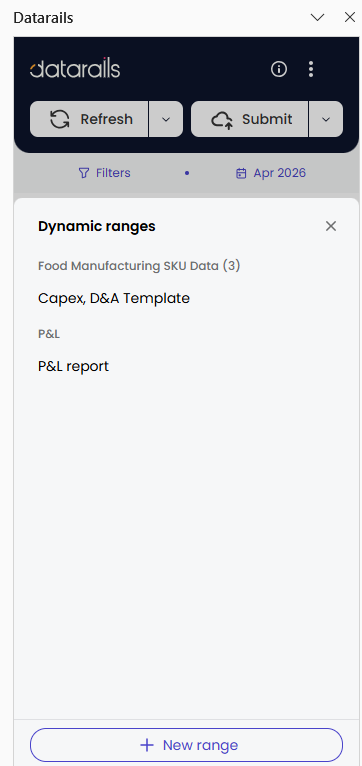Click the Submit button label

point(267,119)
